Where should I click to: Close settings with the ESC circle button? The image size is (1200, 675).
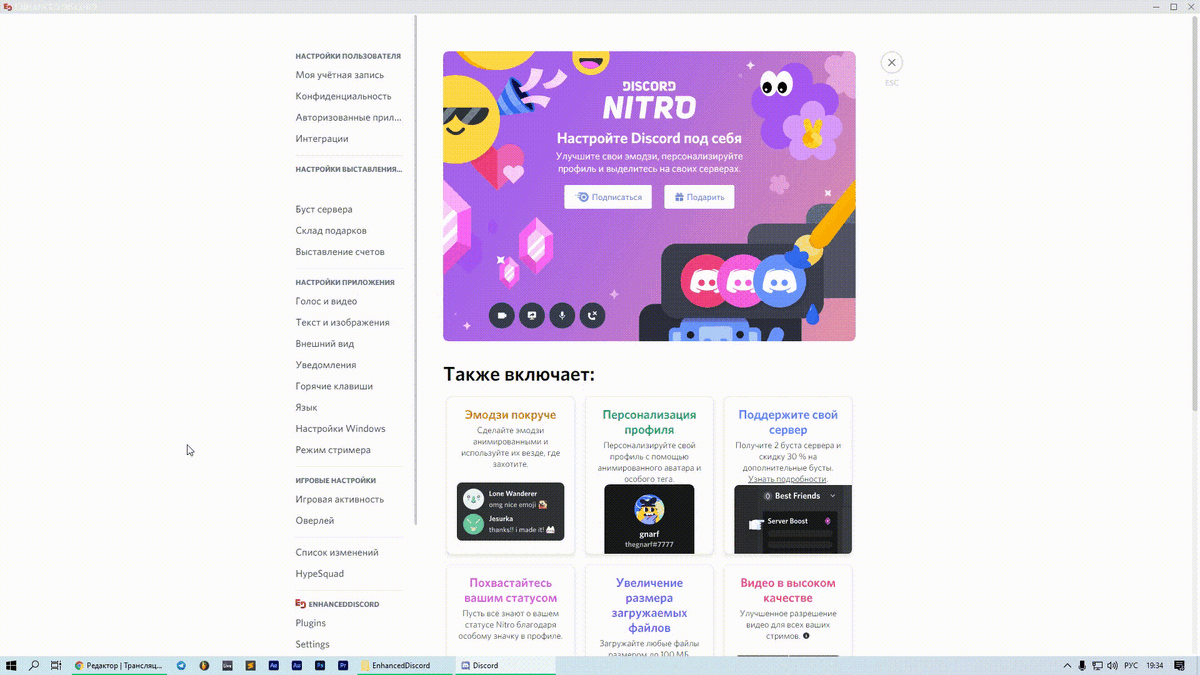891,62
